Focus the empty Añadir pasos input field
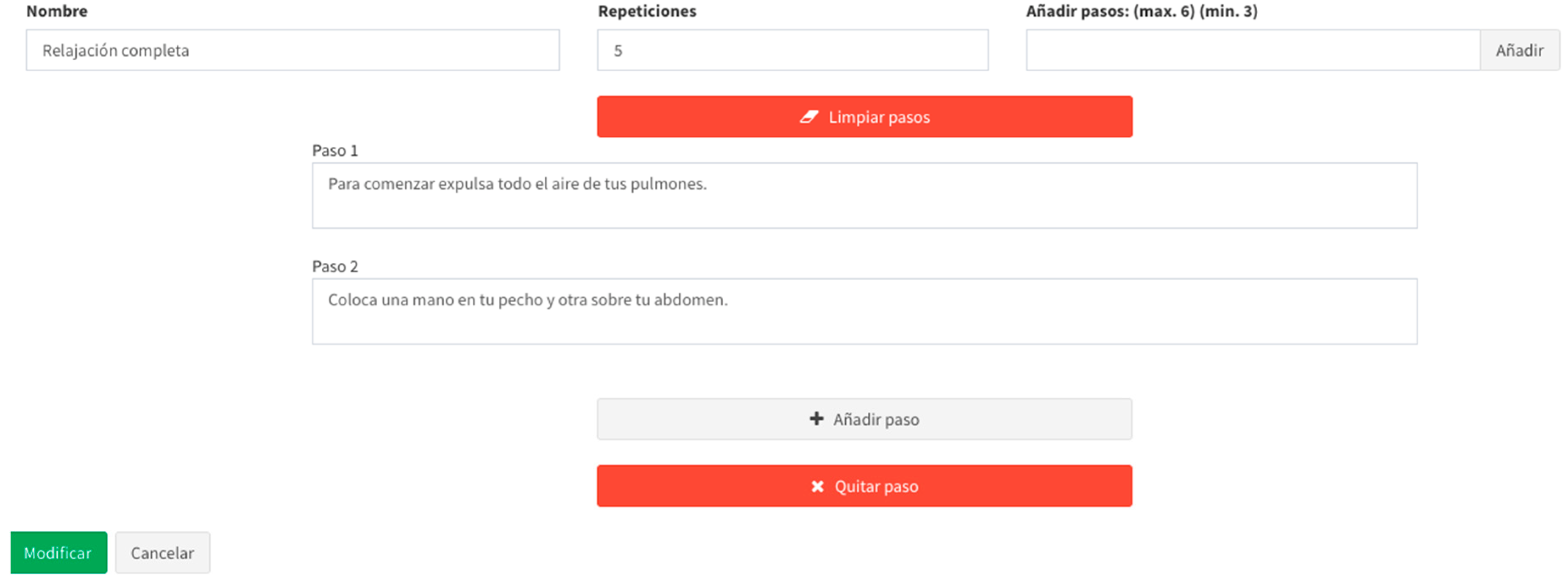 click(x=1252, y=50)
